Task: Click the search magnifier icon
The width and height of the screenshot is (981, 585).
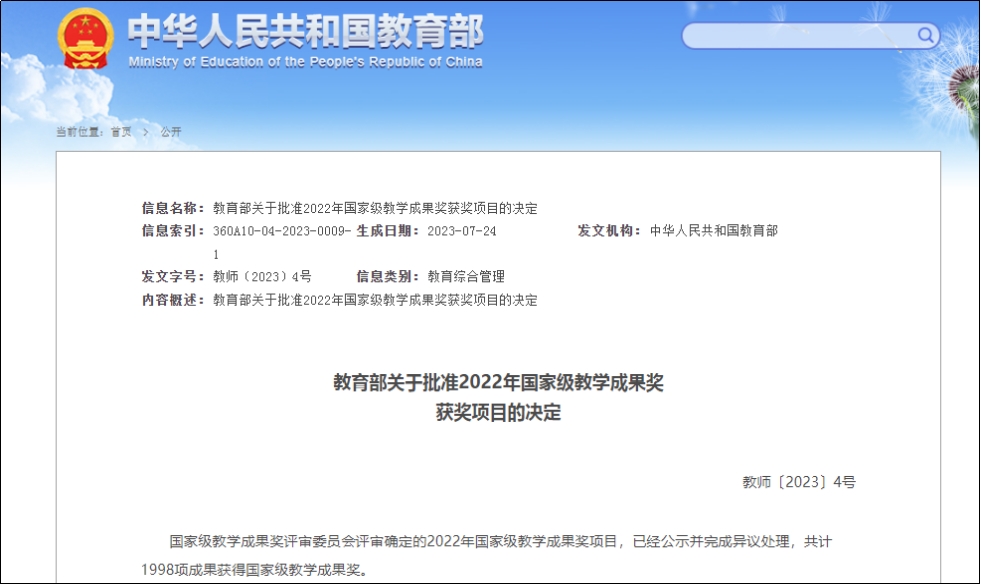Action: pos(925,35)
